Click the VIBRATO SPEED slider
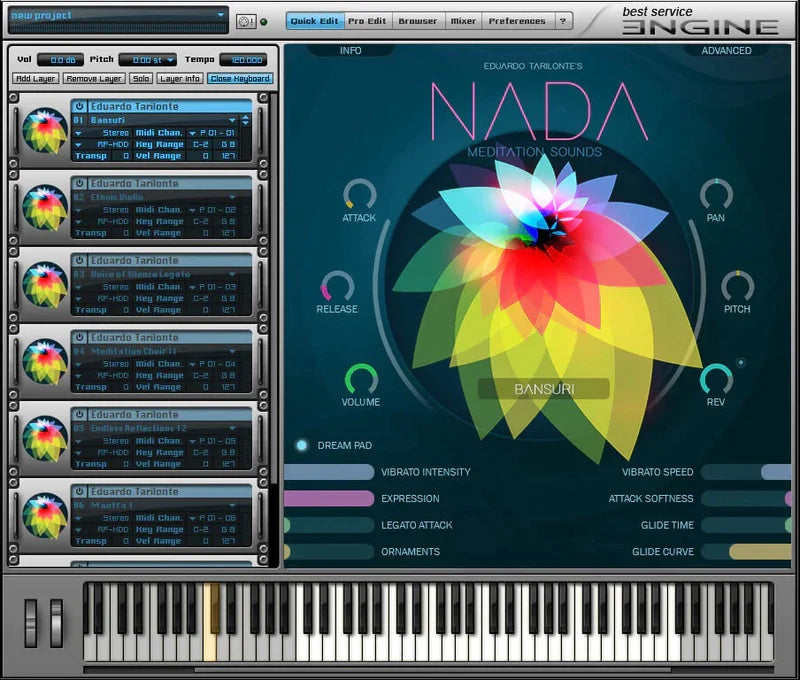 click(746, 472)
